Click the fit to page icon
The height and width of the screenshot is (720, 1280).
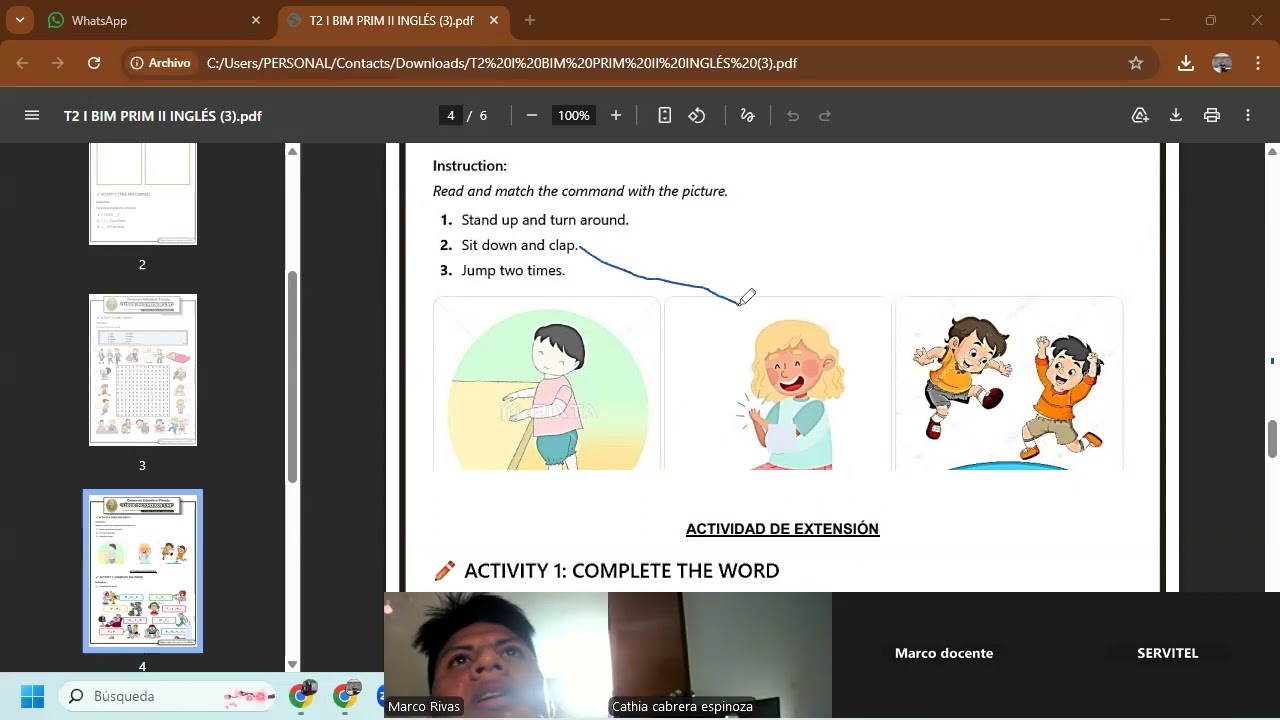point(665,116)
